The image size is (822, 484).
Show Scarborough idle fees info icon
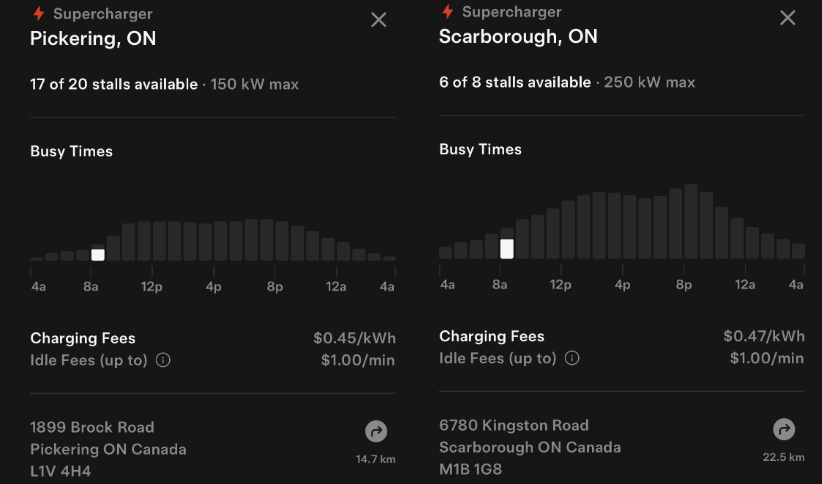(x=572, y=358)
